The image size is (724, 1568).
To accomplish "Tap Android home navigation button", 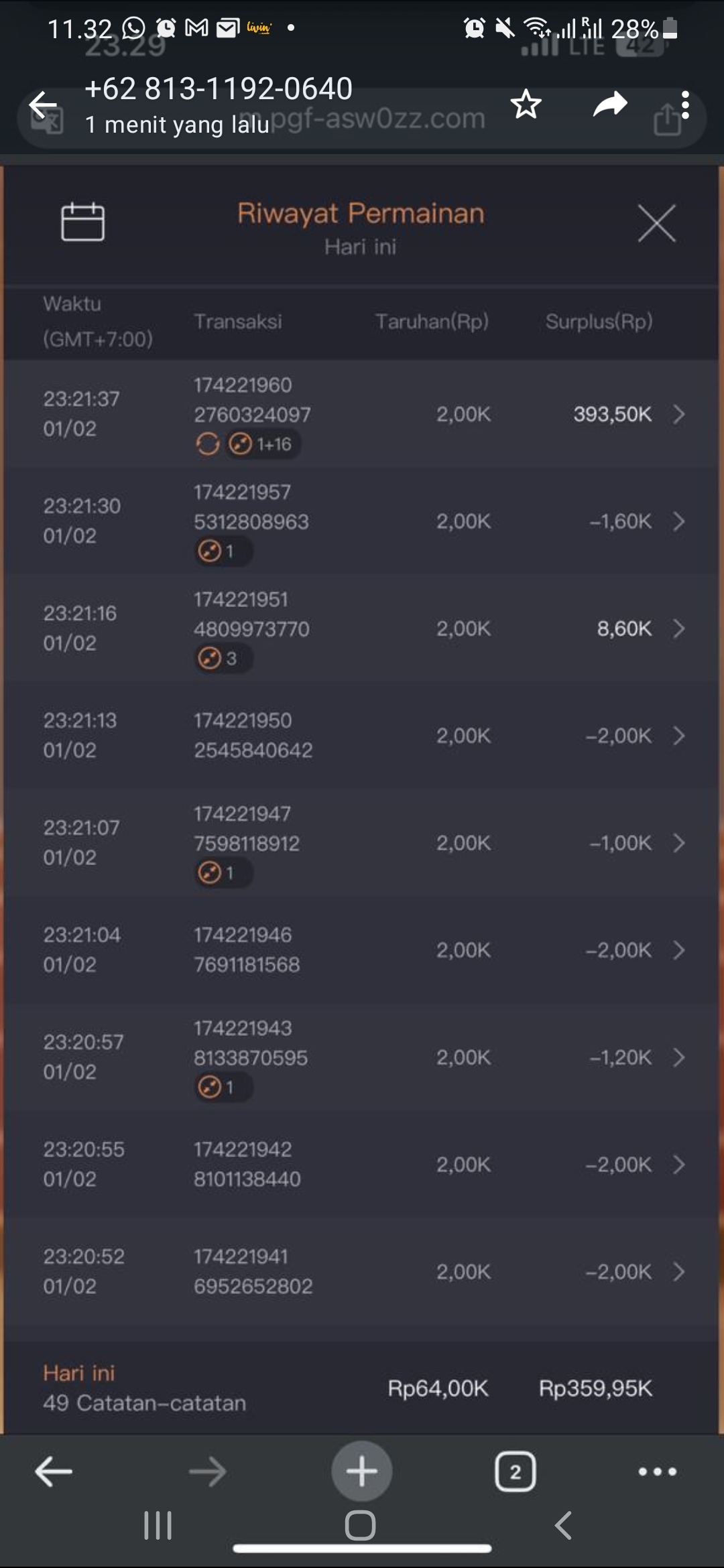I will click(361, 1526).
